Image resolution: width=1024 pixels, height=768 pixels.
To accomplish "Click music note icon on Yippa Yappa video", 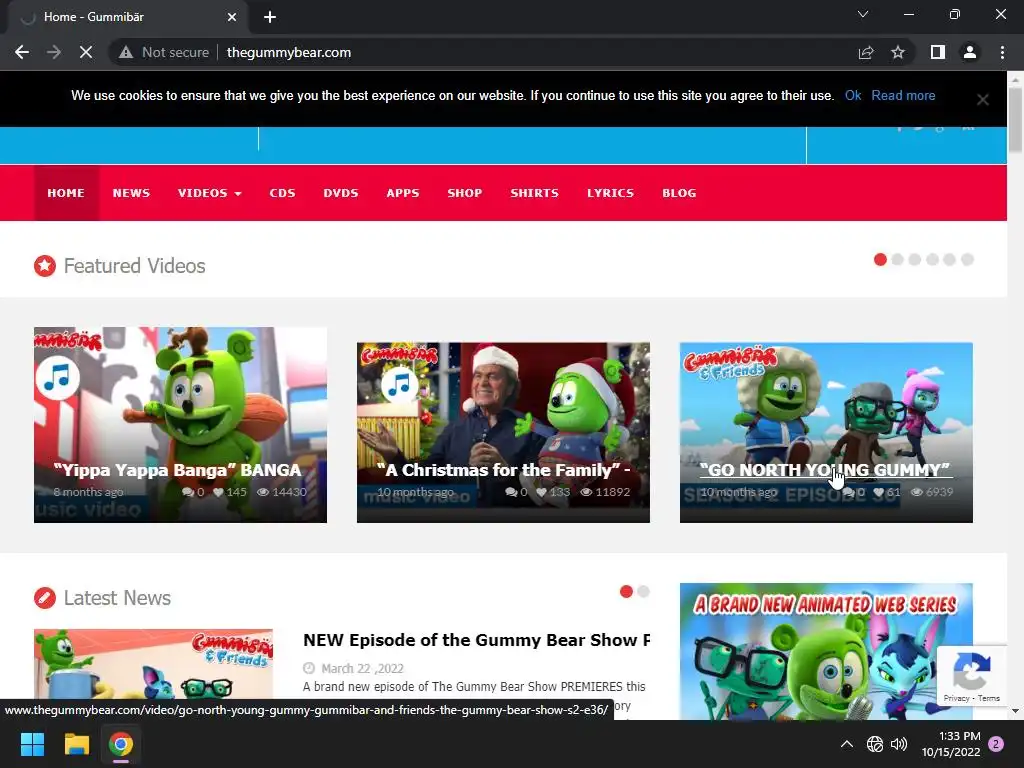I will pyautogui.click(x=57, y=377).
